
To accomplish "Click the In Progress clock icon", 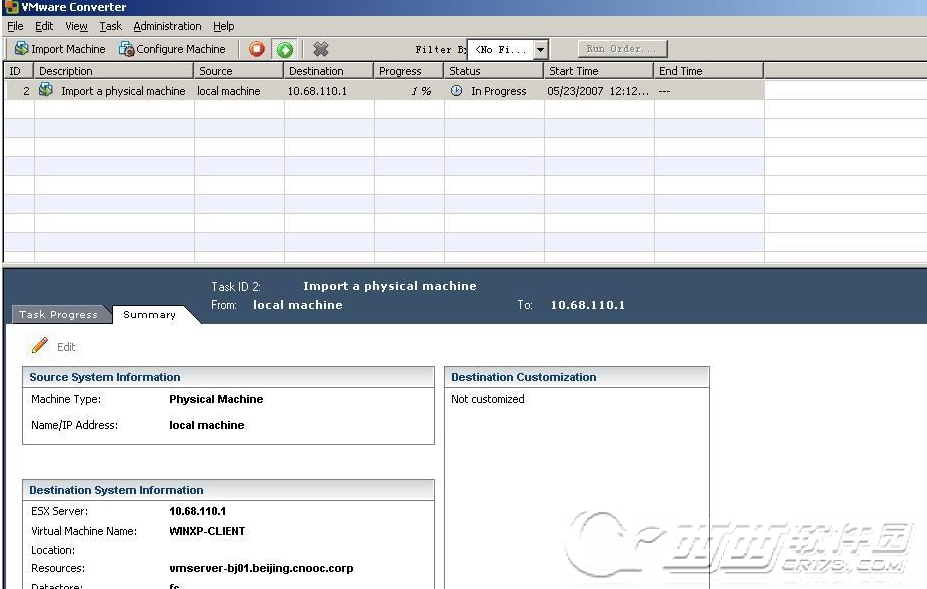I will click(457, 91).
